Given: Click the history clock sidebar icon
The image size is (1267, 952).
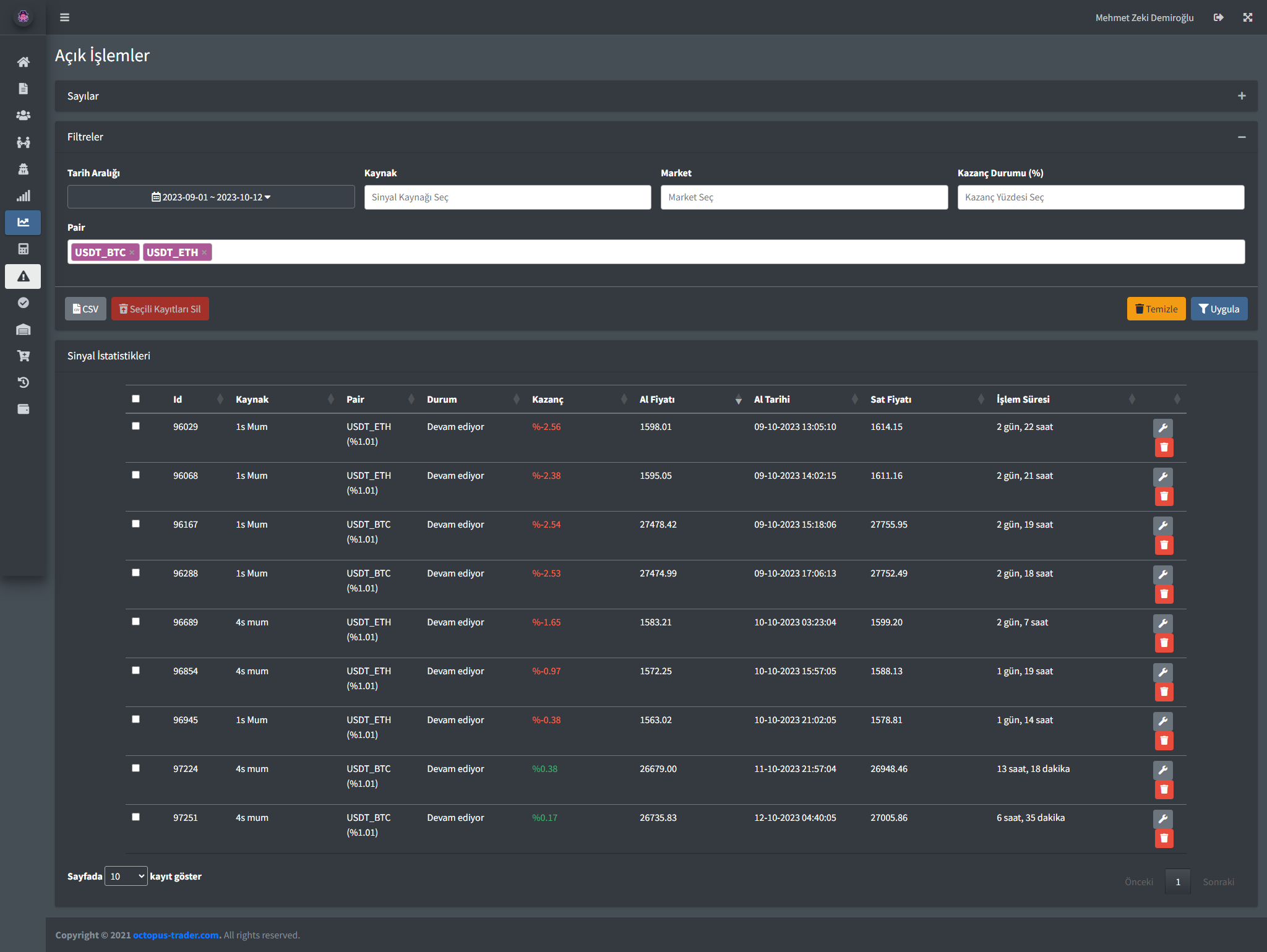Looking at the screenshot, I should pyautogui.click(x=23, y=382).
